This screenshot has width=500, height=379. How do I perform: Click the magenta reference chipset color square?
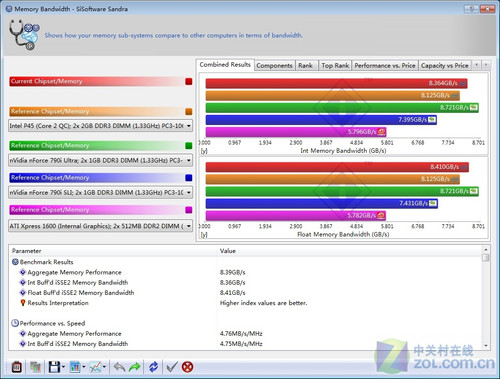coord(189,210)
